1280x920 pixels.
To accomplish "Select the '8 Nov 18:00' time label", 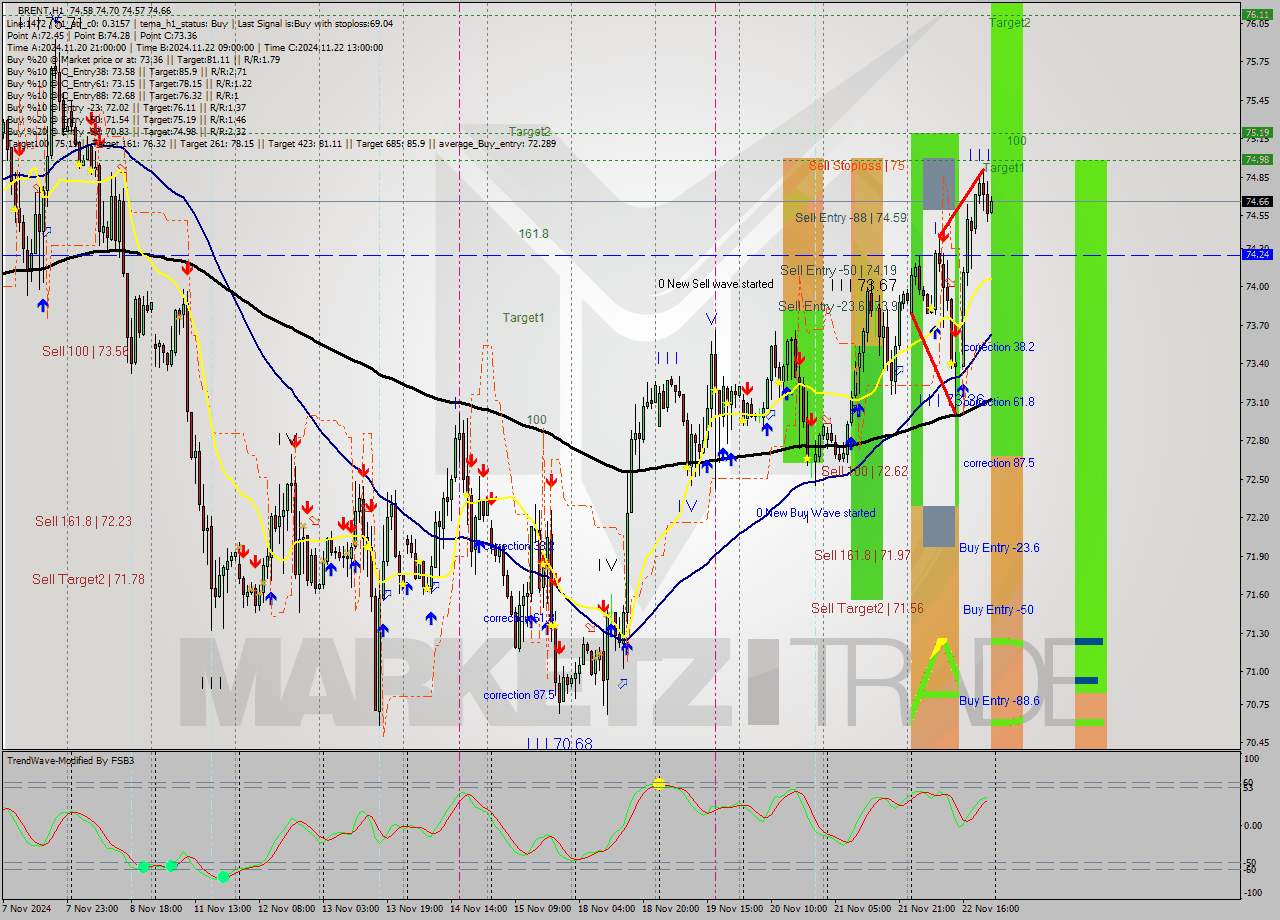I will pyautogui.click(x=156, y=909).
